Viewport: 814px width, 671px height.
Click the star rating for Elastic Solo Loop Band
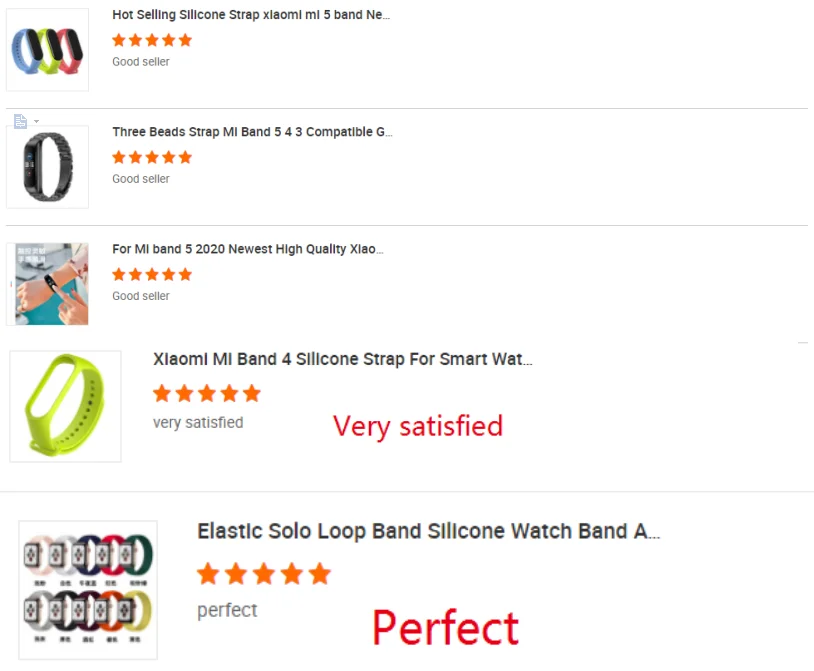pyautogui.click(x=264, y=574)
